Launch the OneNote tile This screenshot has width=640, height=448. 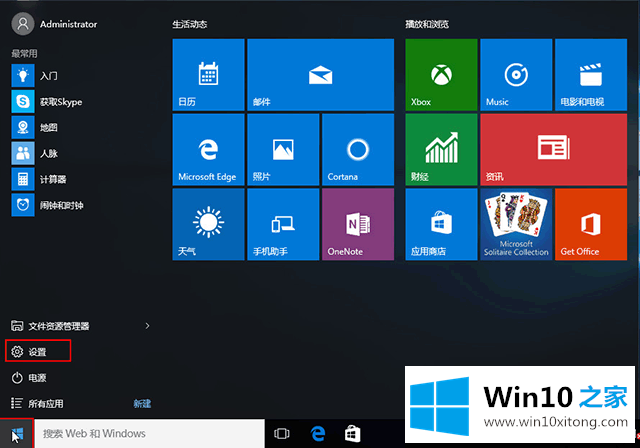pyautogui.click(x=358, y=224)
